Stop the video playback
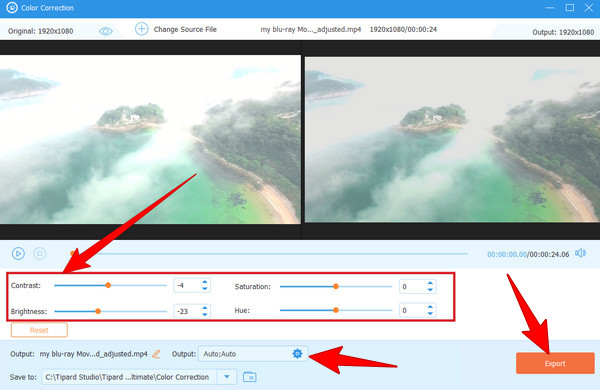This screenshot has height=390, width=600. pyautogui.click(x=40, y=253)
